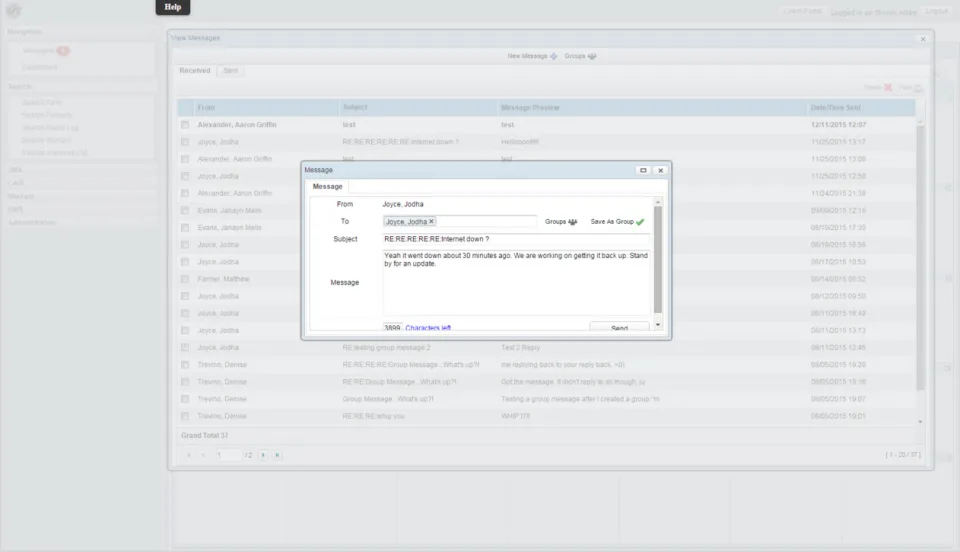The height and width of the screenshot is (552, 960).
Task: Go to next page of messages
Action: [x=263, y=455]
